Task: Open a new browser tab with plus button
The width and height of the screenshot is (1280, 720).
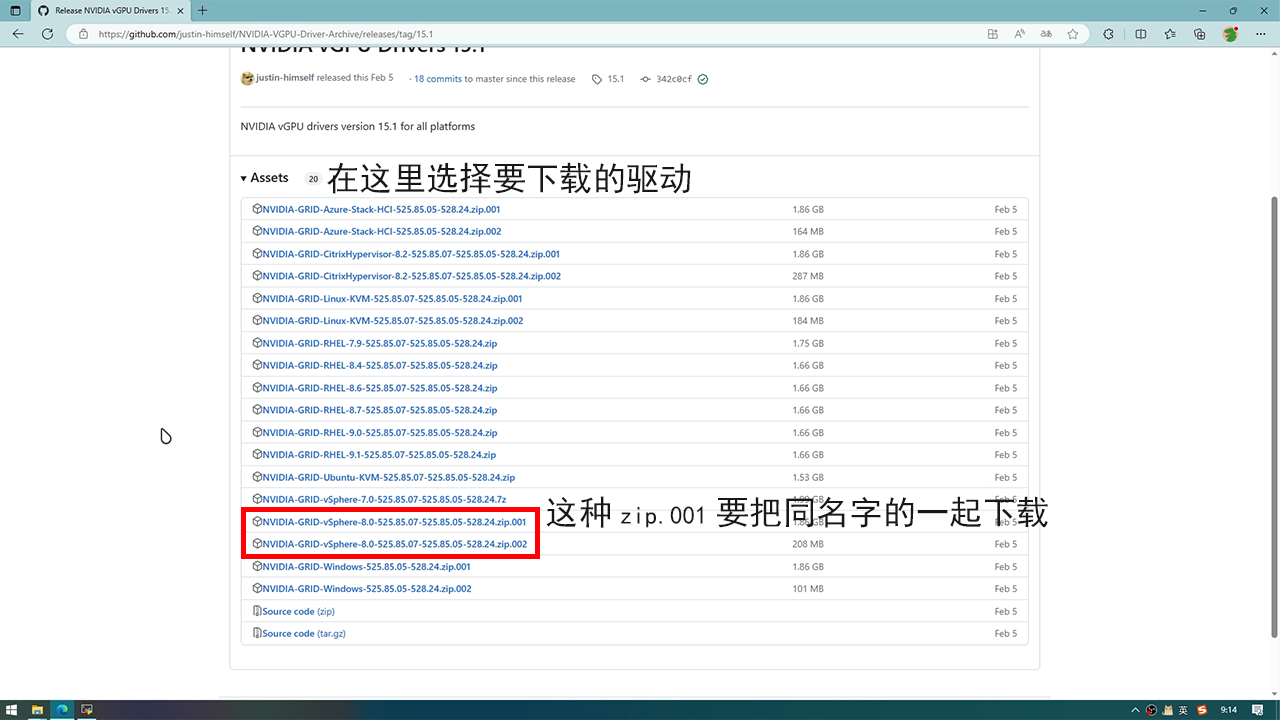Action: [x=202, y=10]
